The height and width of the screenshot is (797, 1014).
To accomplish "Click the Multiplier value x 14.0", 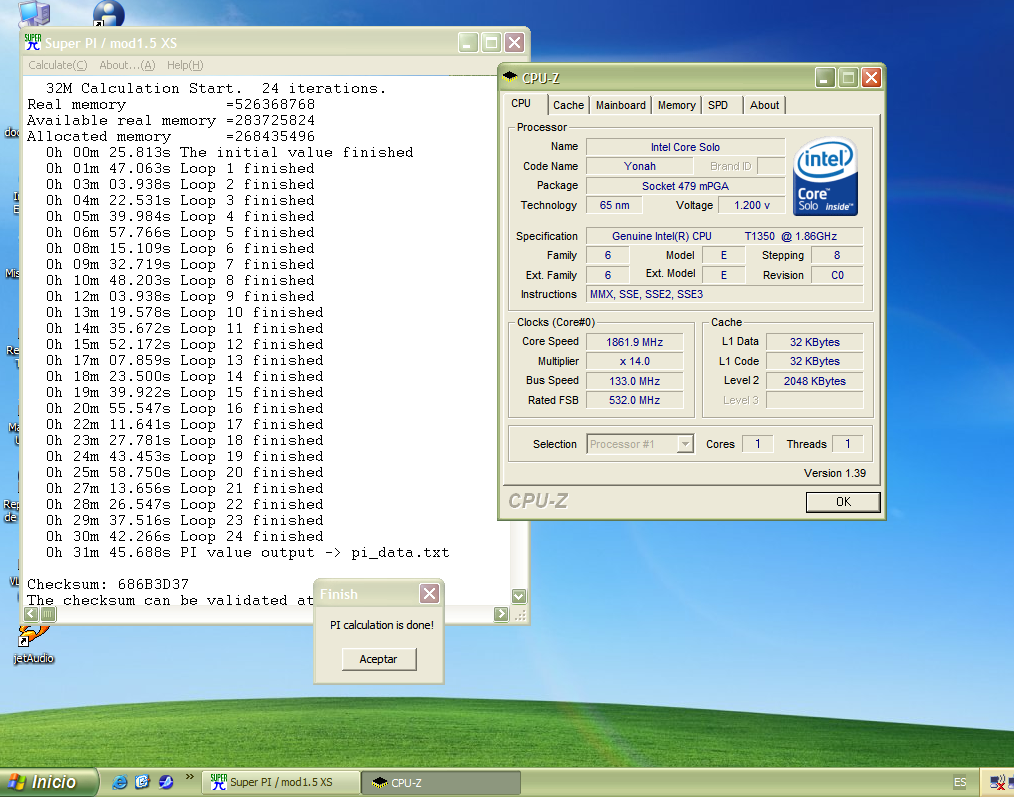I will click(634, 362).
